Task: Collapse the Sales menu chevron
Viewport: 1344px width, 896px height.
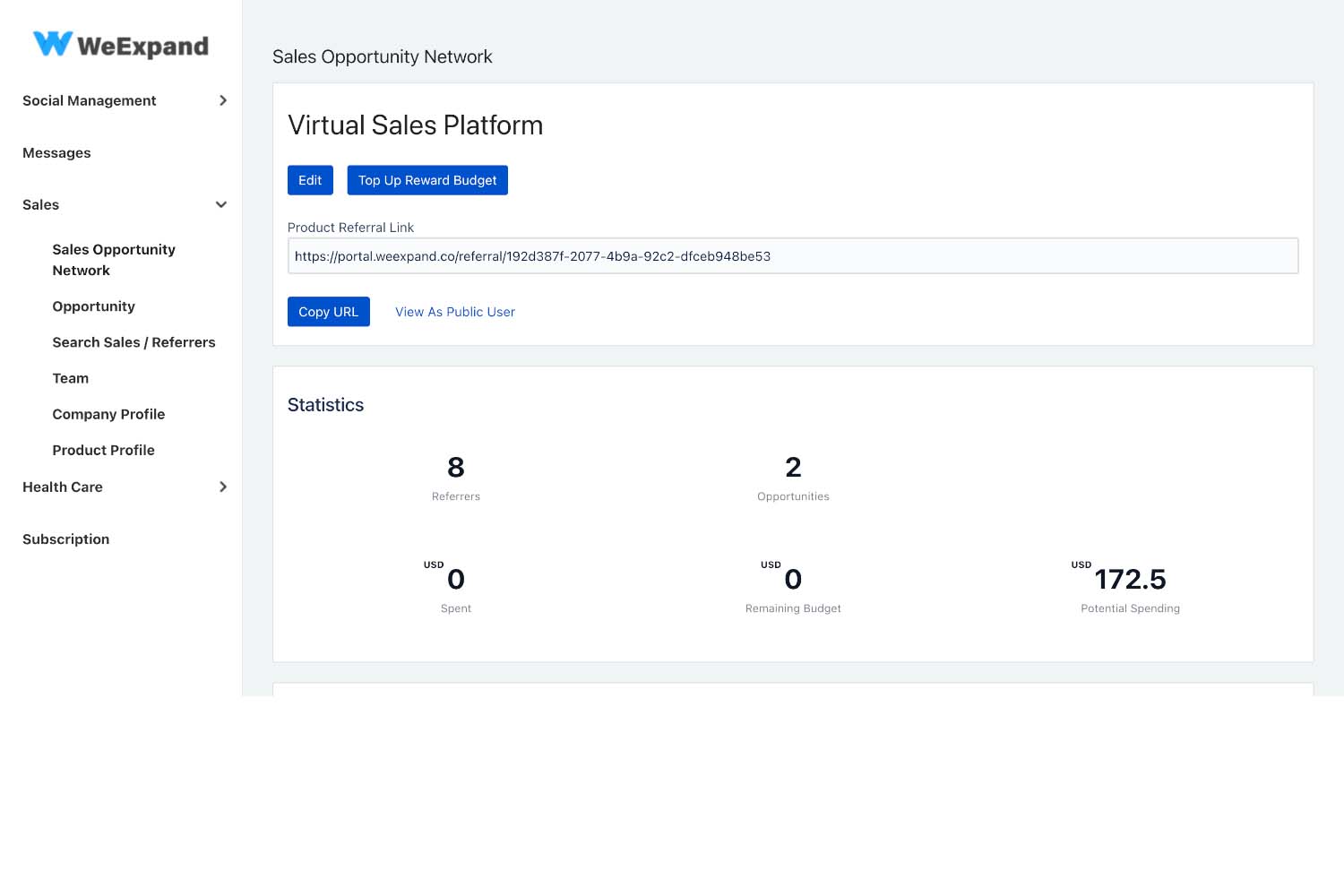Action: coord(221,205)
